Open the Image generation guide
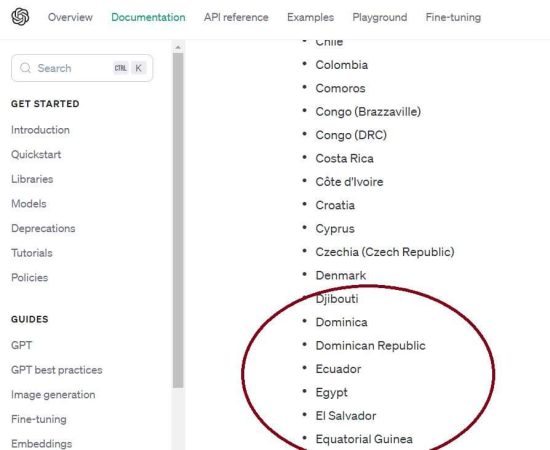 pos(53,395)
